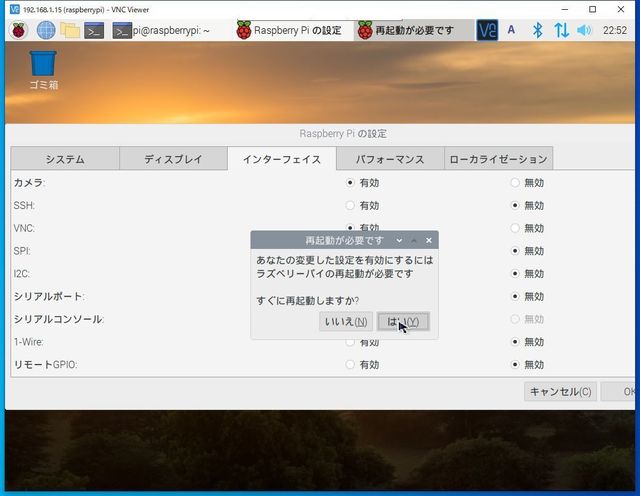Open the ローカライゼーション tab

498,159
